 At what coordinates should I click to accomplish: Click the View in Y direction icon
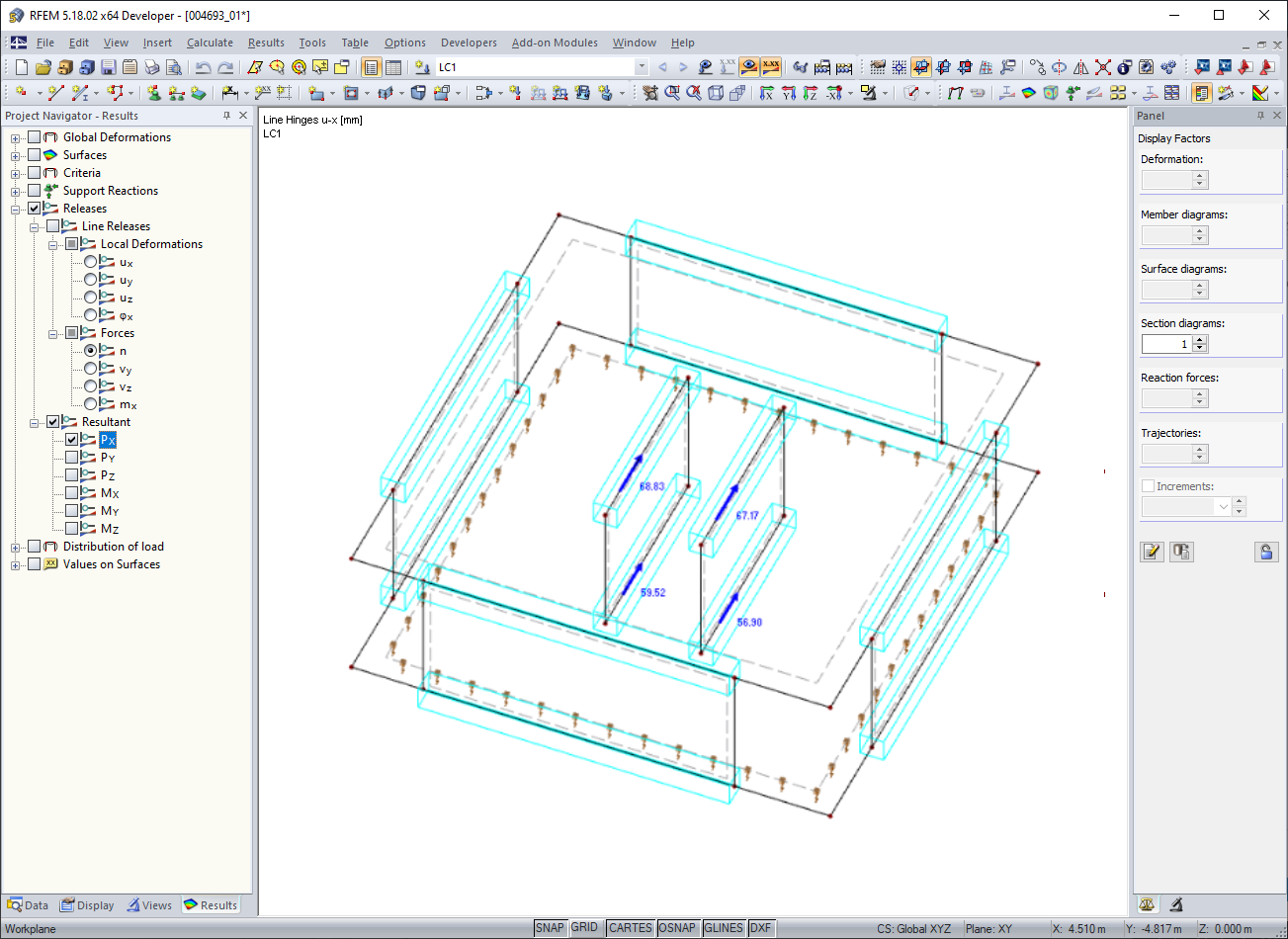point(788,93)
